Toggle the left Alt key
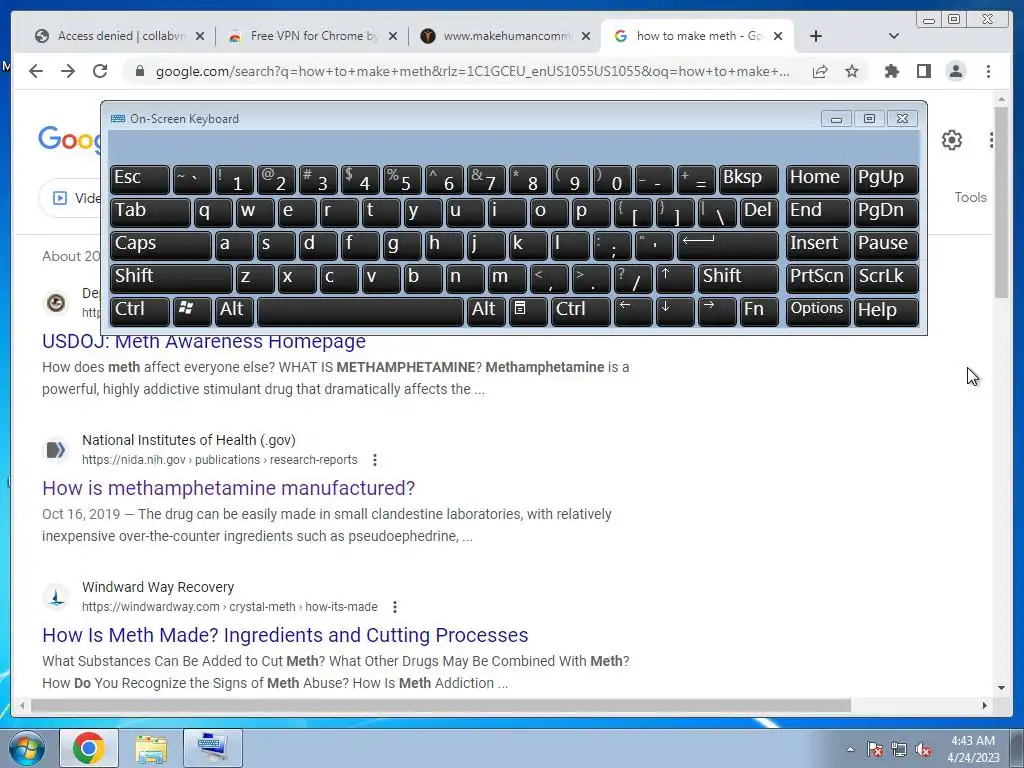Viewport: 1024px width, 768px height. coord(234,311)
